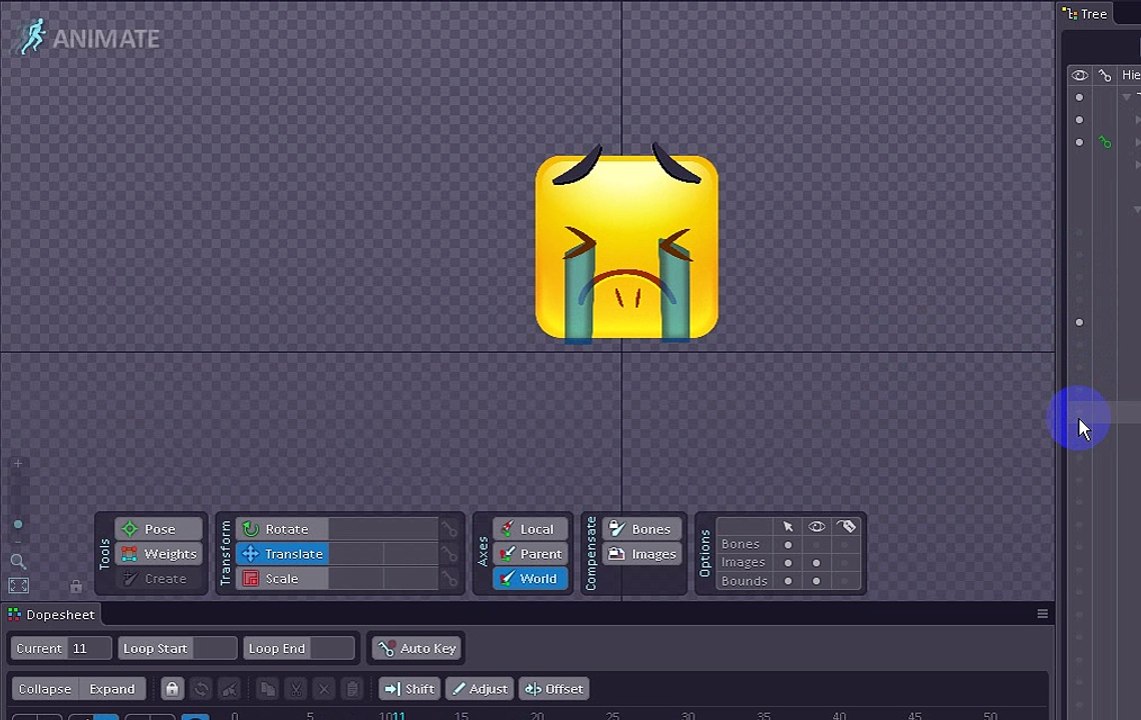Toggle Bounds selectable option dot
Screen dimensions: 1141x720
click(787, 581)
